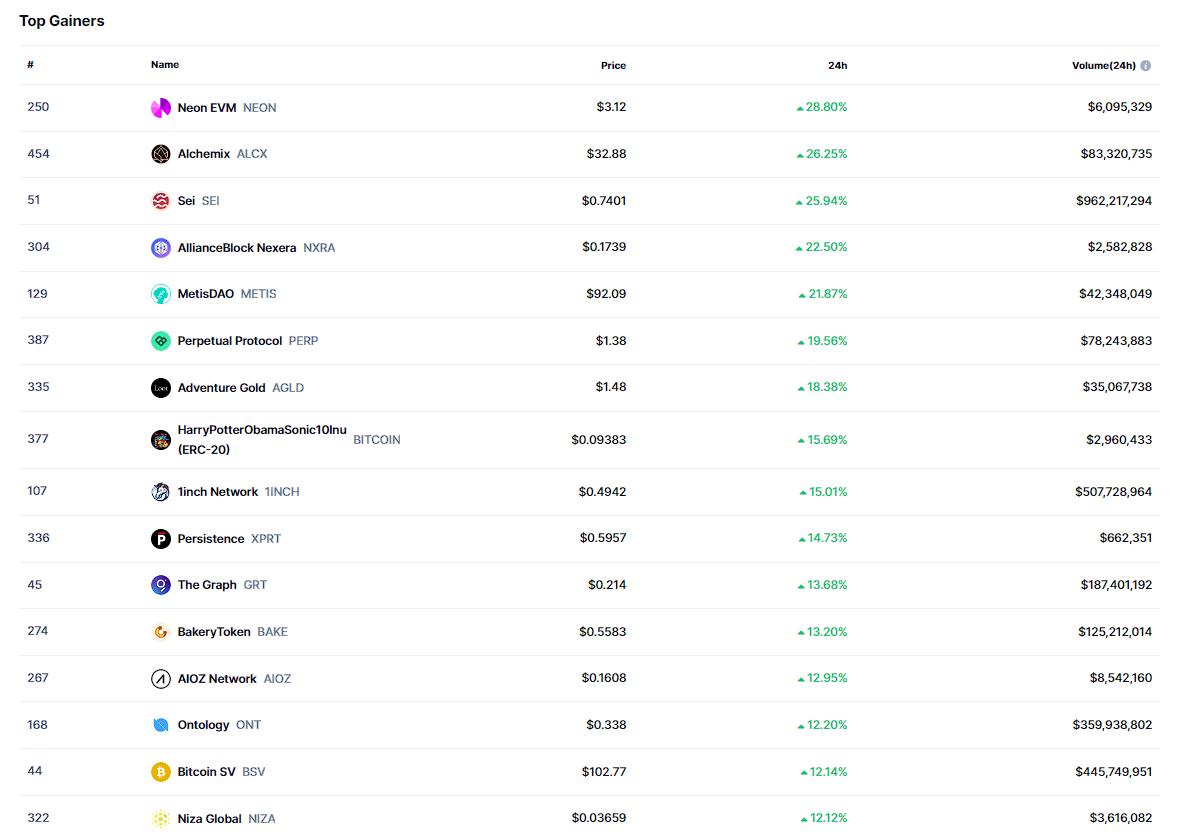Sort by the Name column header
This screenshot has height=838, width=1186.
tap(165, 65)
